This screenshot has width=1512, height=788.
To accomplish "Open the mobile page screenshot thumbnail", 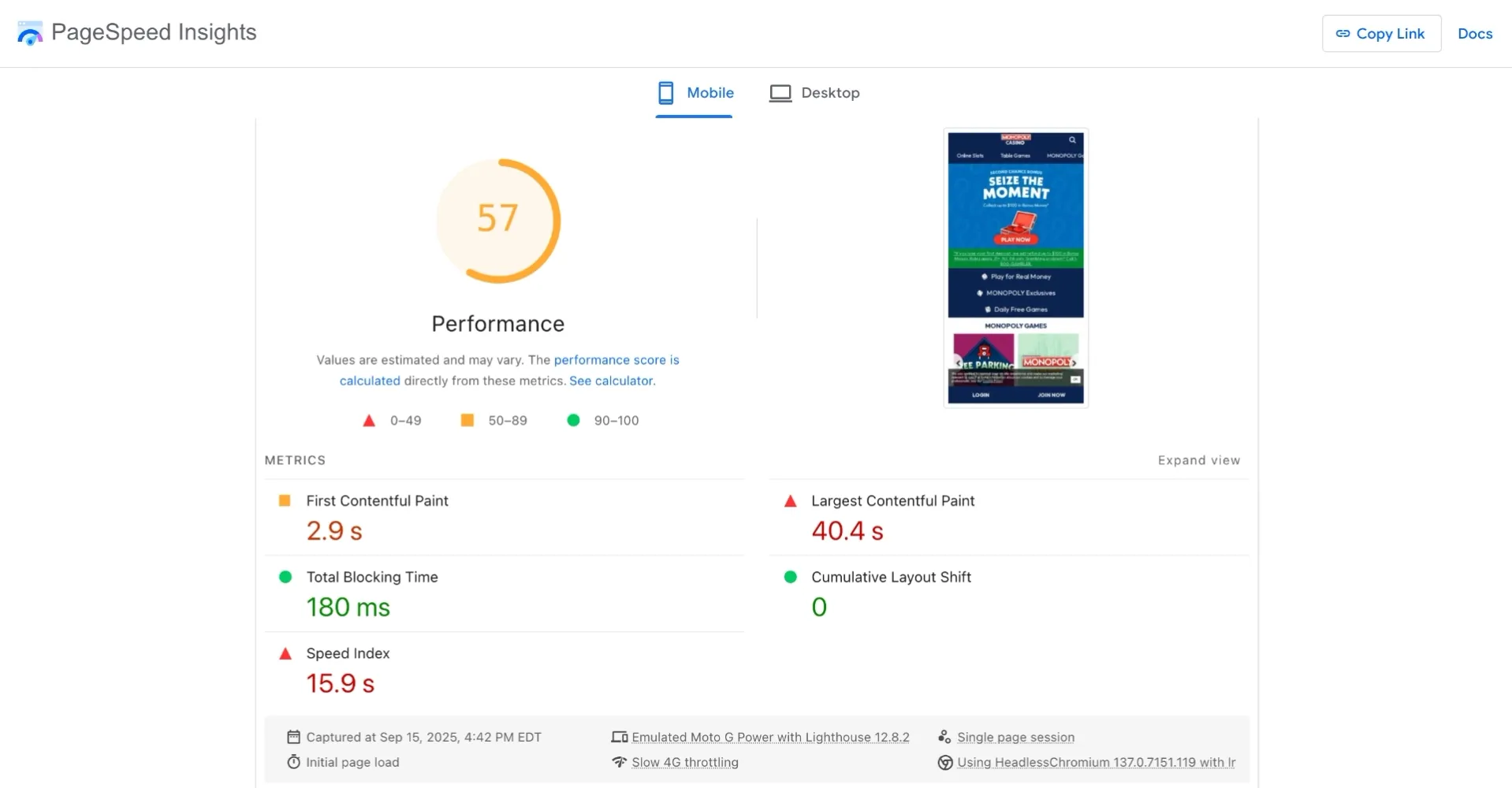I will tap(1015, 267).
